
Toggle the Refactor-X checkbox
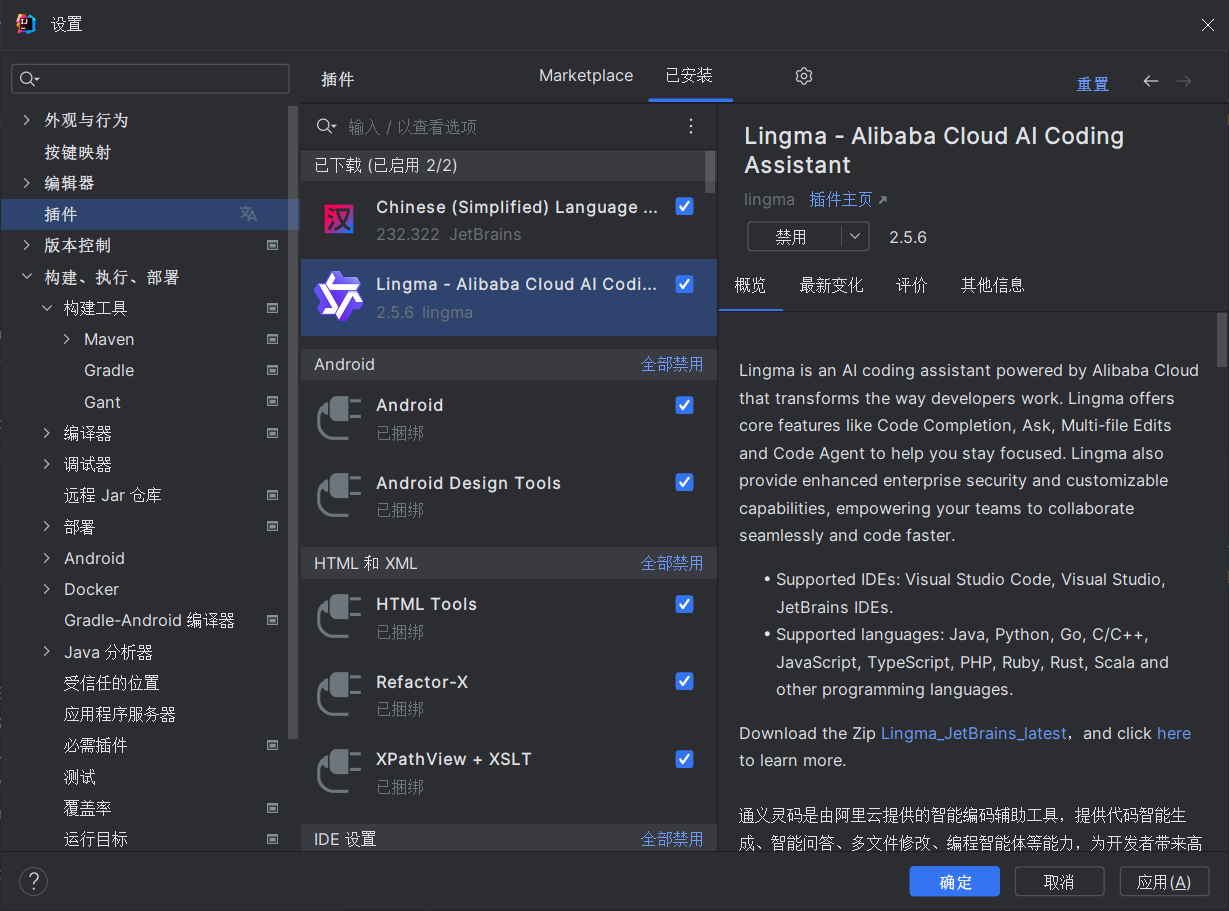pos(684,681)
